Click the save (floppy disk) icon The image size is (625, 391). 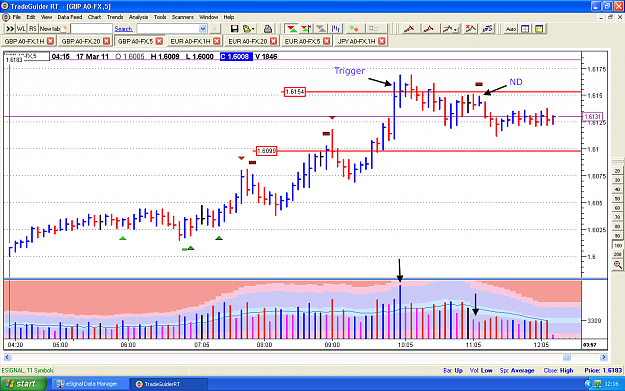234,29
